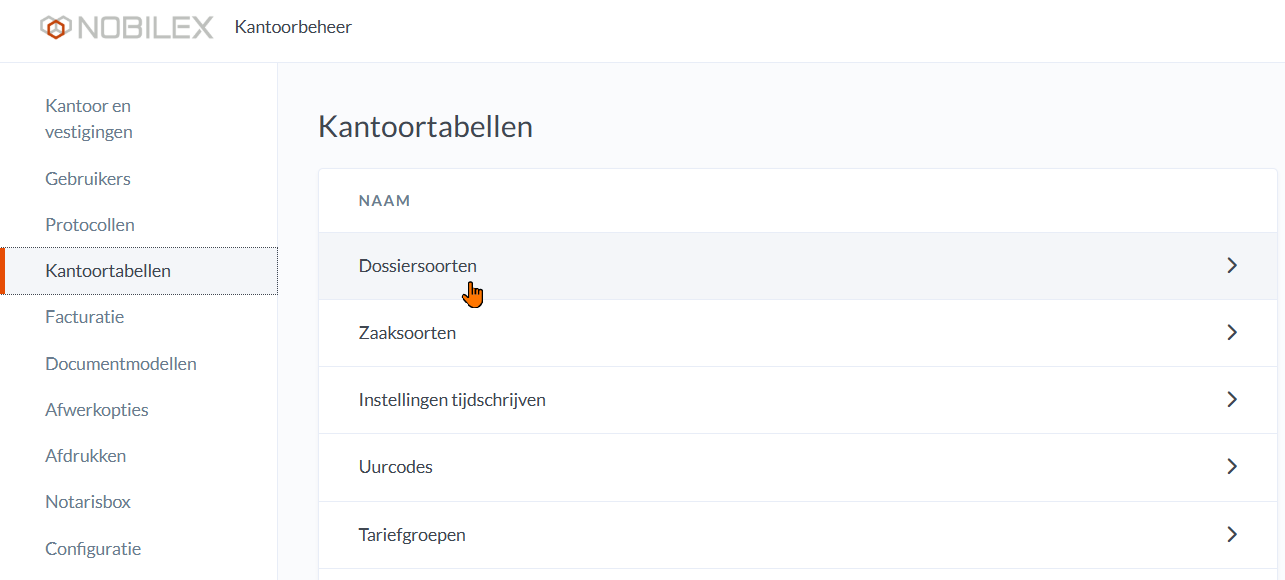Image resolution: width=1285 pixels, height=580 pixels.
Task: Open the Dossiersoorten table entry
Action: click(418, 266)
